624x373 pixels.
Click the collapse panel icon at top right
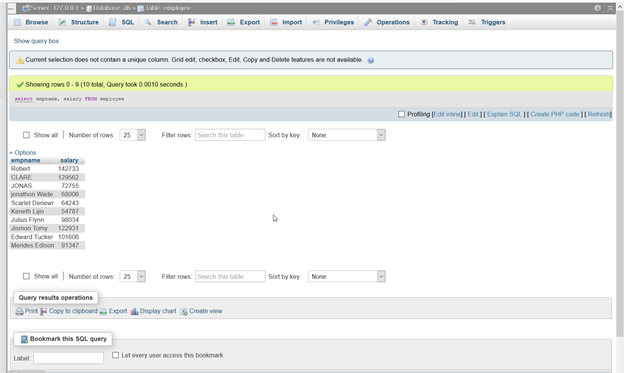point(610,8)
